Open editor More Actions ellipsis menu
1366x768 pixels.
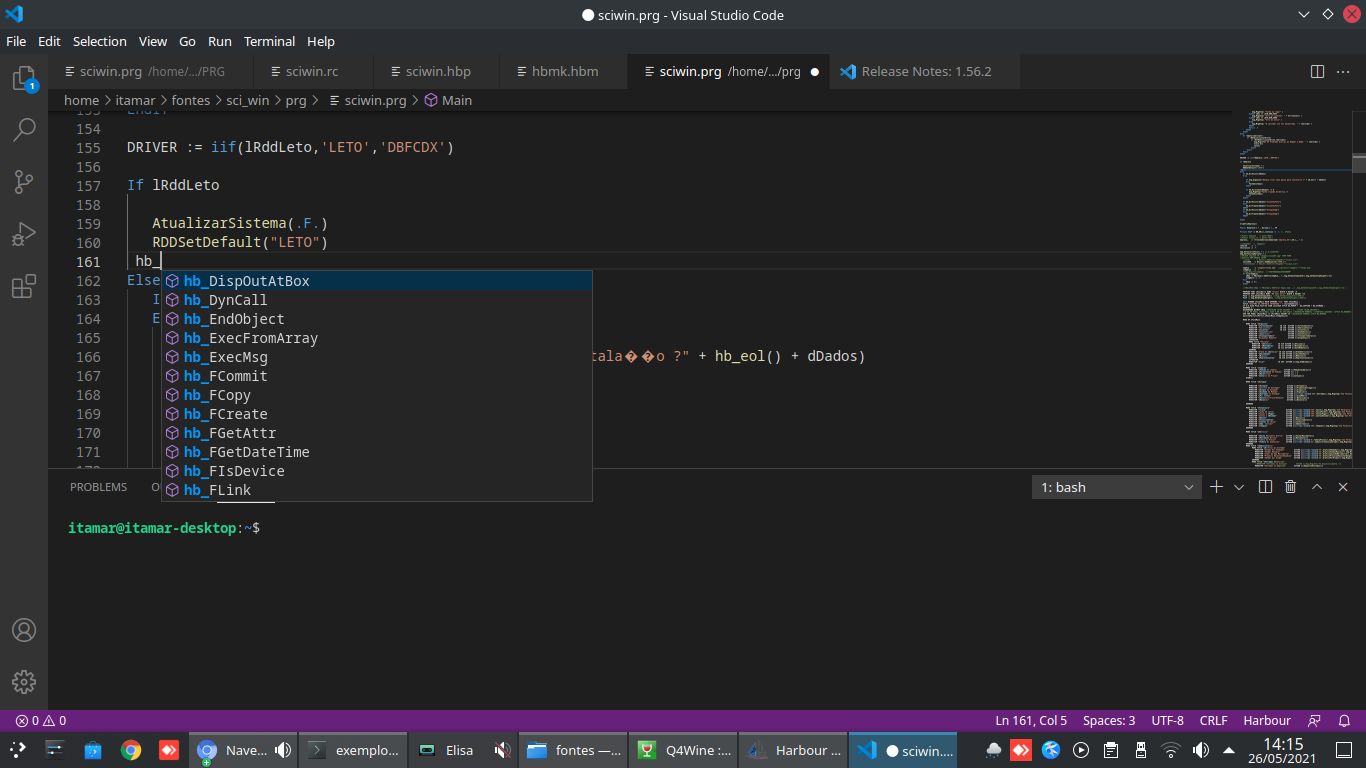tap(1344, 72)
